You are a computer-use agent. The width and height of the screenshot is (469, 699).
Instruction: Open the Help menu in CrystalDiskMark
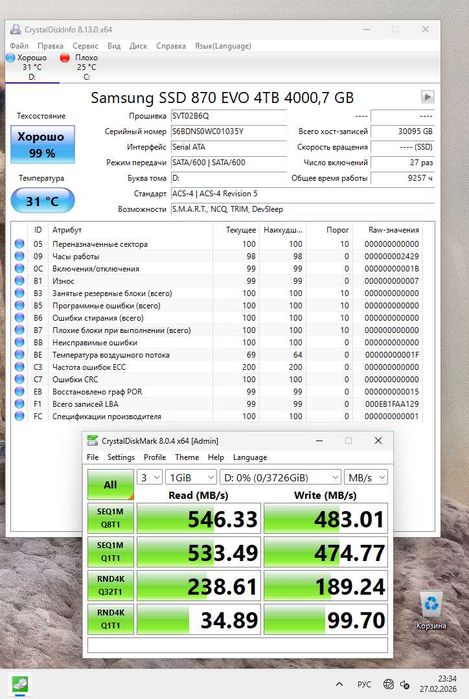point(216,457)
